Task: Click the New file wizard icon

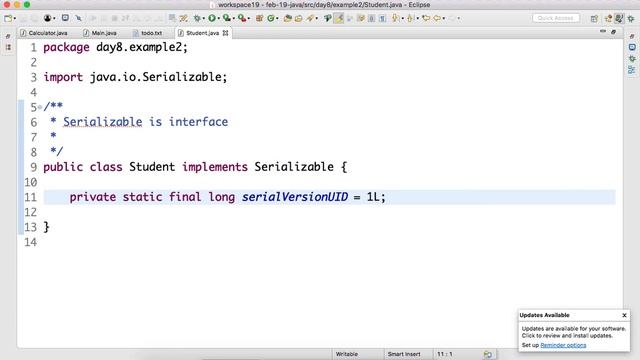Action: click(x=8, y=18)
